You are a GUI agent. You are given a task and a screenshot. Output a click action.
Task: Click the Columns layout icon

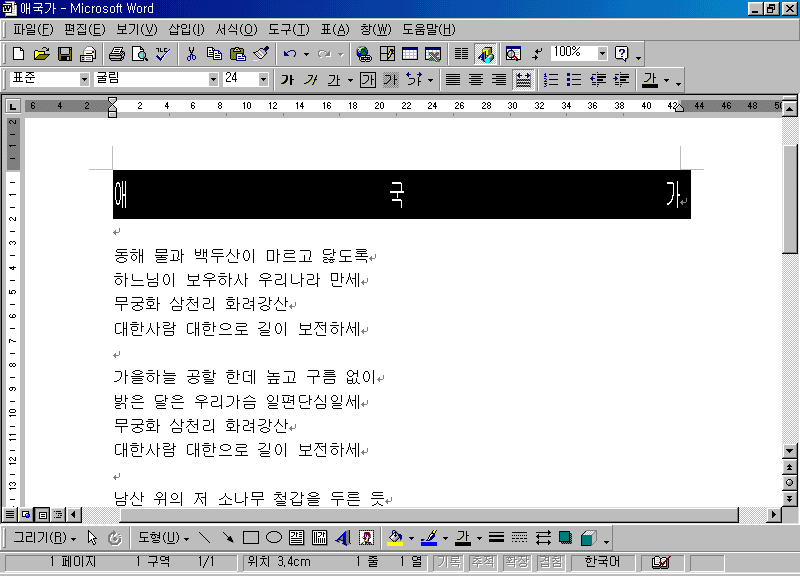click(x=462, y=54)
